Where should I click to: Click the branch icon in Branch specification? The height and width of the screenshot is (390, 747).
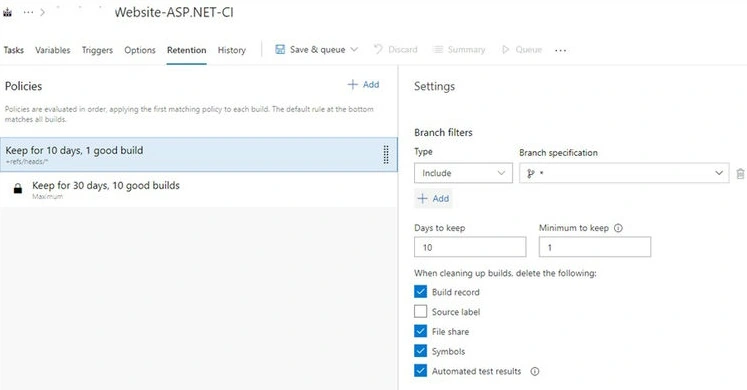(x=530, y=173)
